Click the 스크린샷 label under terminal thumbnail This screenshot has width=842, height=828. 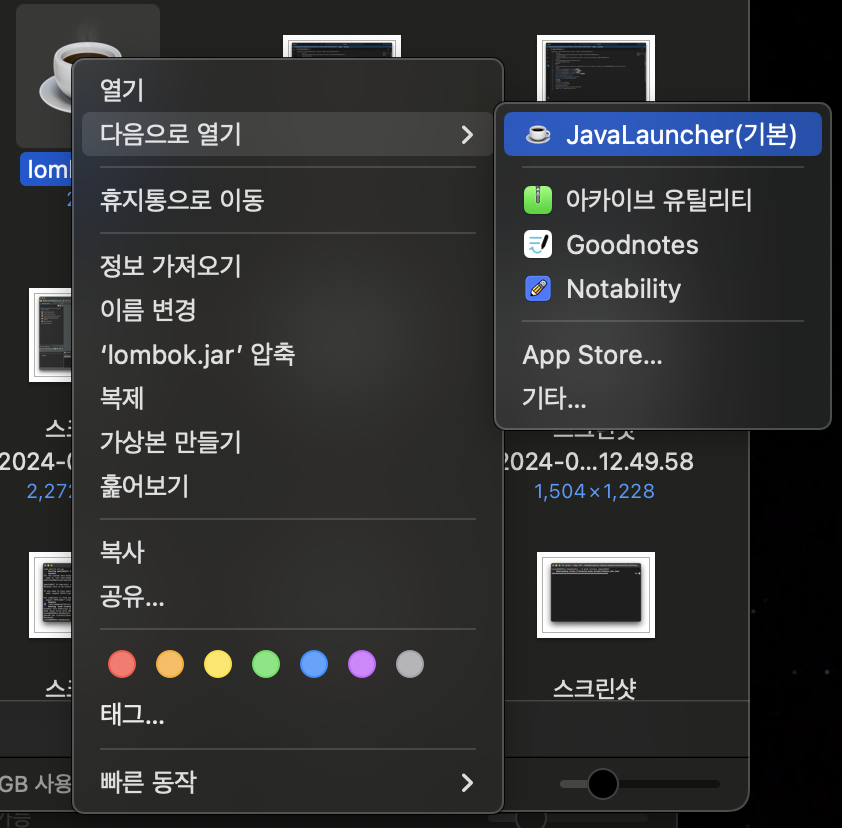point(595,688)
